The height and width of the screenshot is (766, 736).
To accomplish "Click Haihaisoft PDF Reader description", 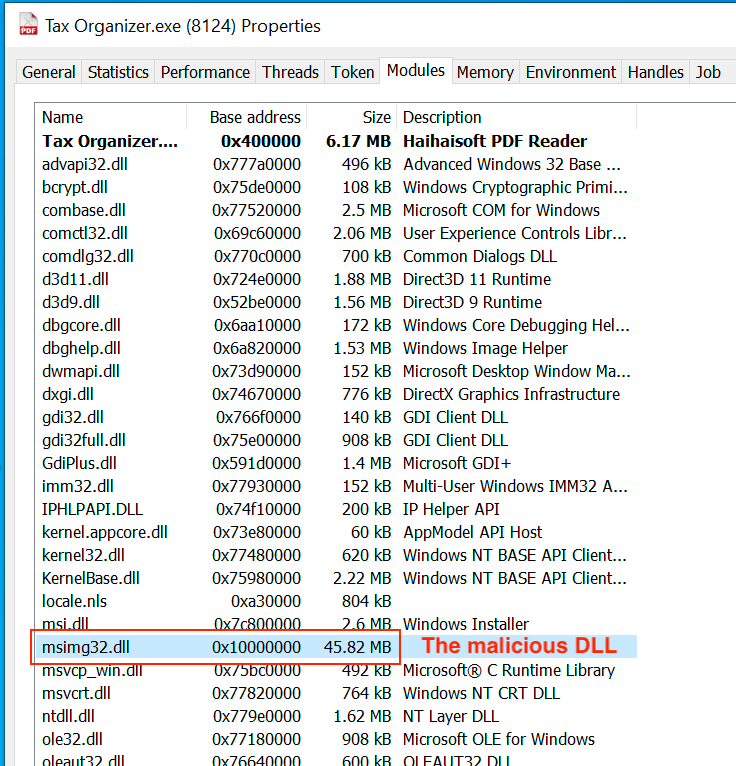I will pyautogui.click(x=495, y=141).
